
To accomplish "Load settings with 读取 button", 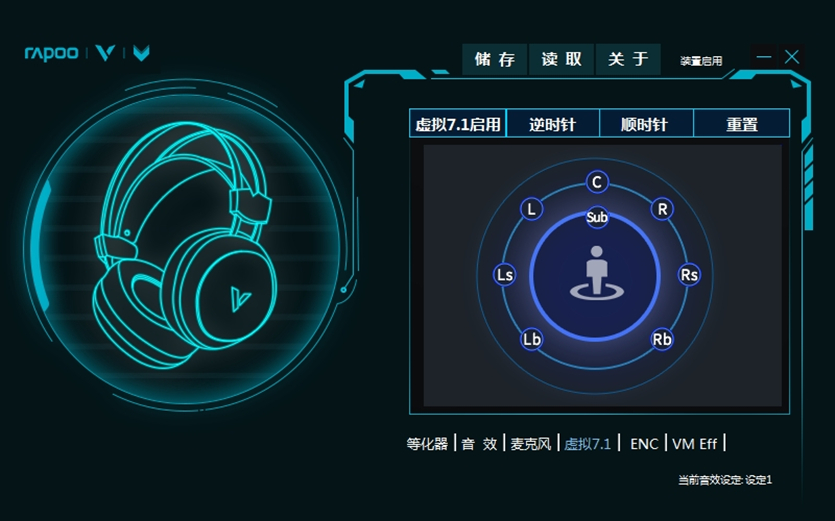I will tap(561, 60).
